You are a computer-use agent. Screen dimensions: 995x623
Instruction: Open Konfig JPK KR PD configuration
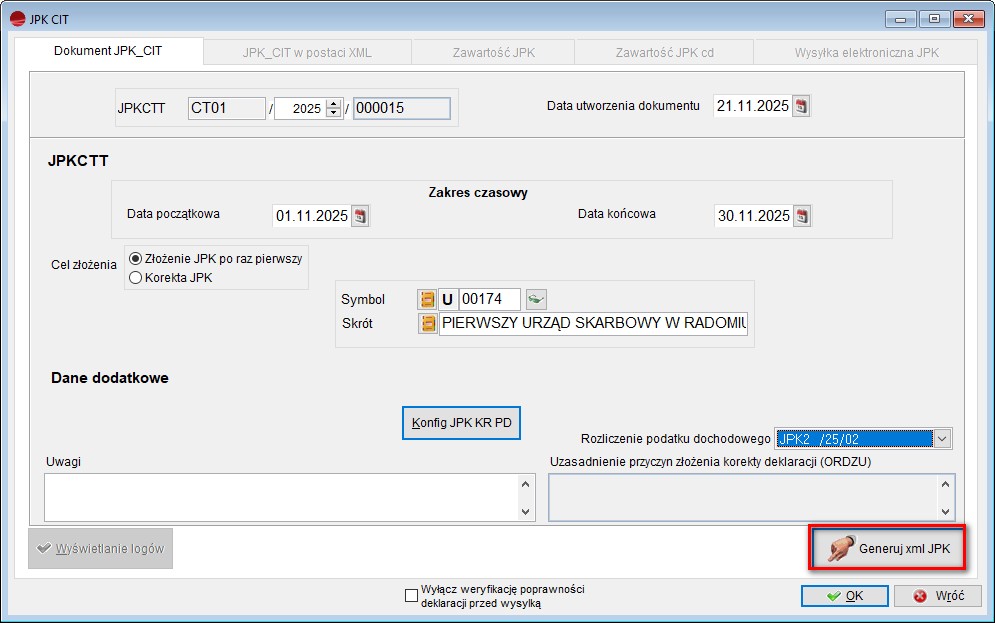click(461, 423)
